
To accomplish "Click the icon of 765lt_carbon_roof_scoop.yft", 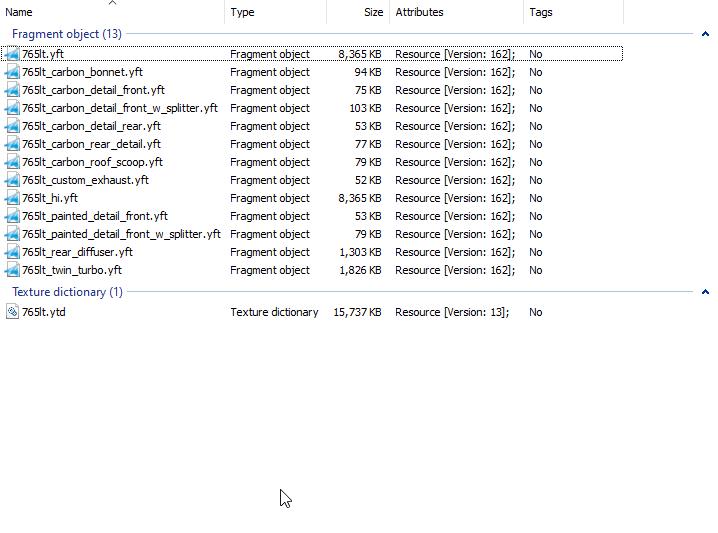I will point(12,162).
